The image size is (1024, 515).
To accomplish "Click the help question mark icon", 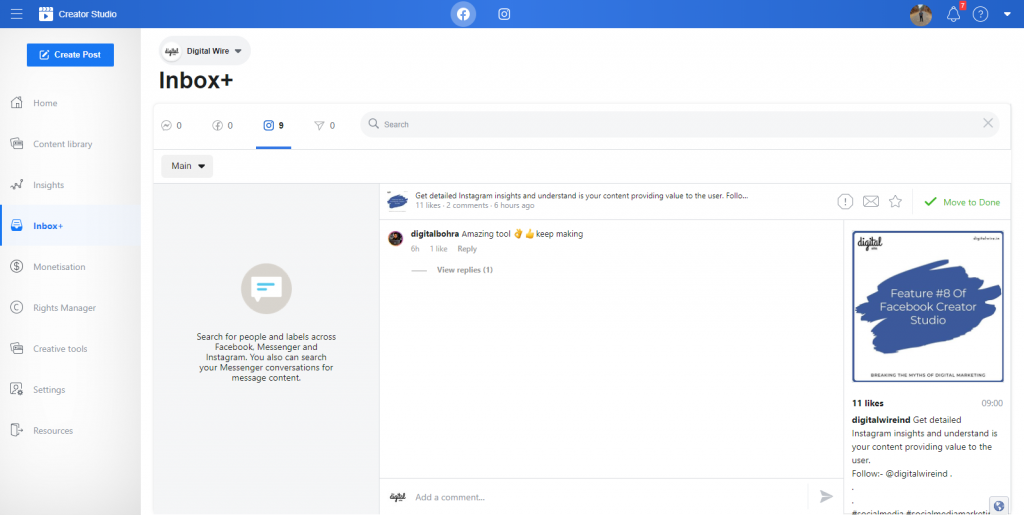I will click(x=980, y=14).
